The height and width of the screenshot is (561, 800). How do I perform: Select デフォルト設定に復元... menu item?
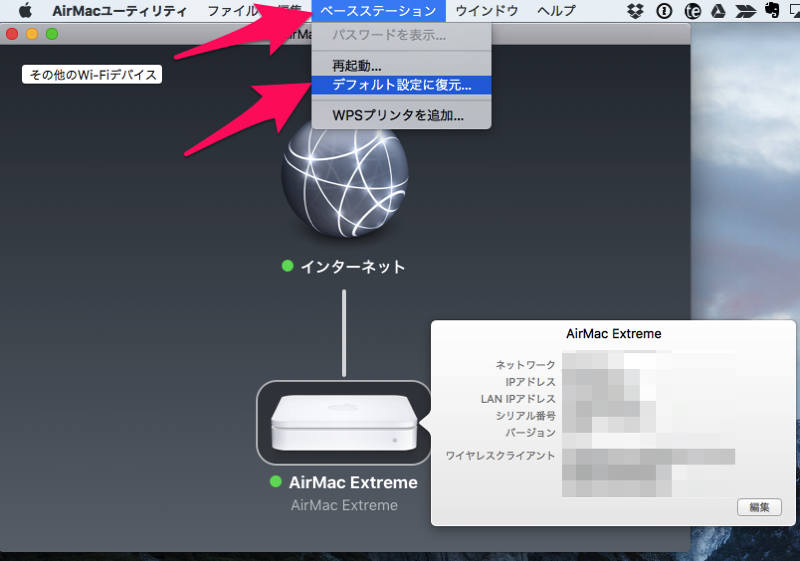tap(402, 85)
